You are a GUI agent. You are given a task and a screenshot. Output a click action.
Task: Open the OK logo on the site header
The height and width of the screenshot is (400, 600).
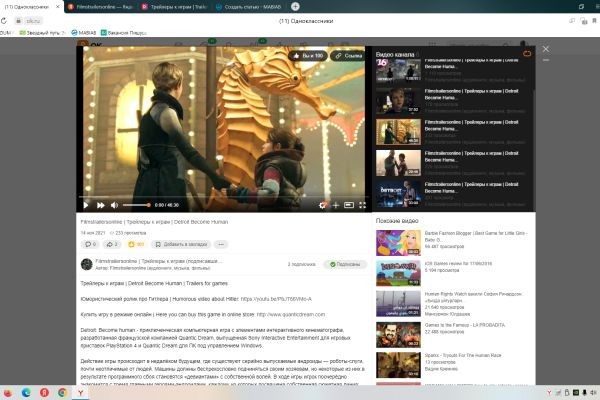90,44
